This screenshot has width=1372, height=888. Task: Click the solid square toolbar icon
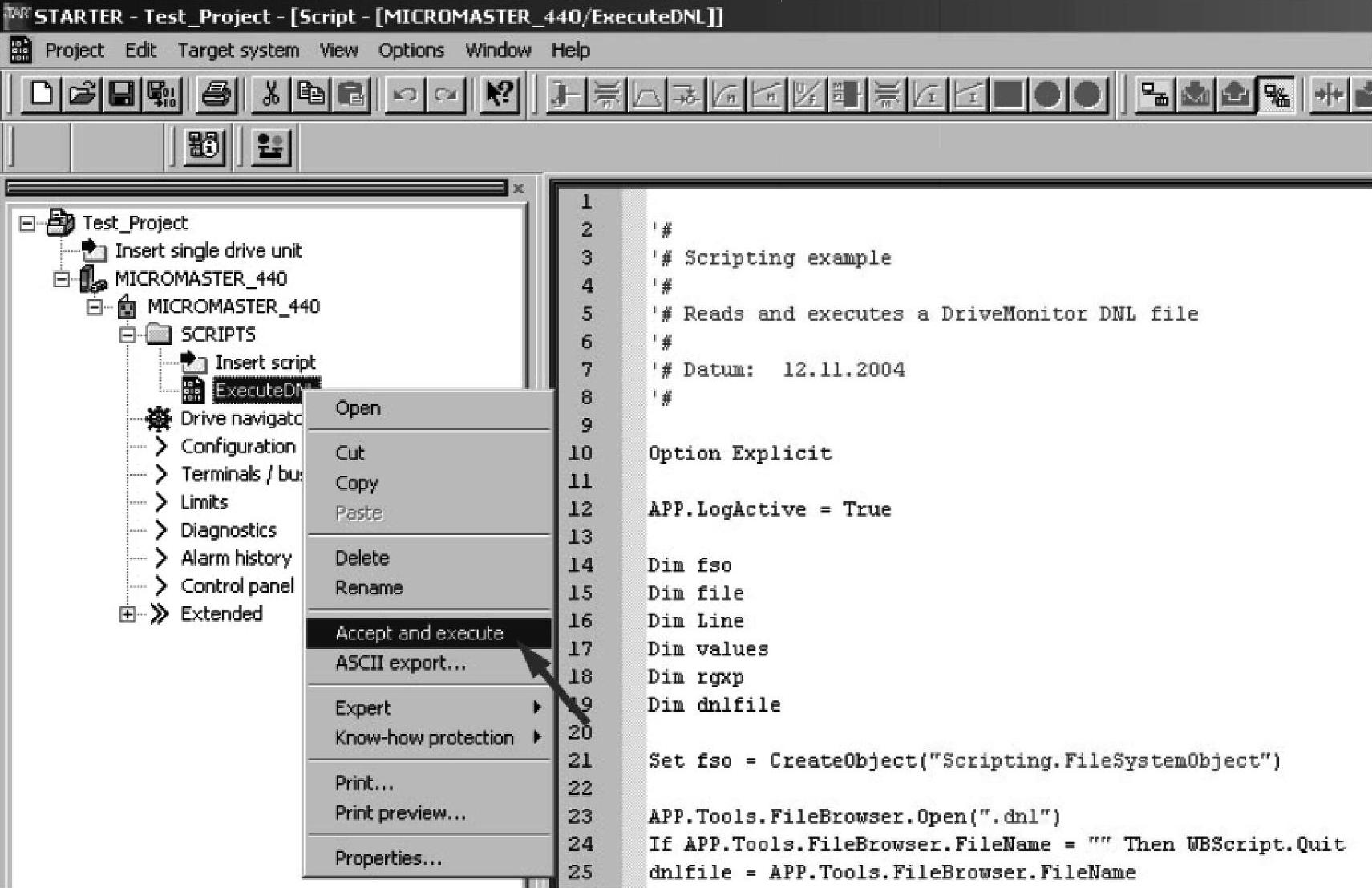click(x=1008, y=95)
